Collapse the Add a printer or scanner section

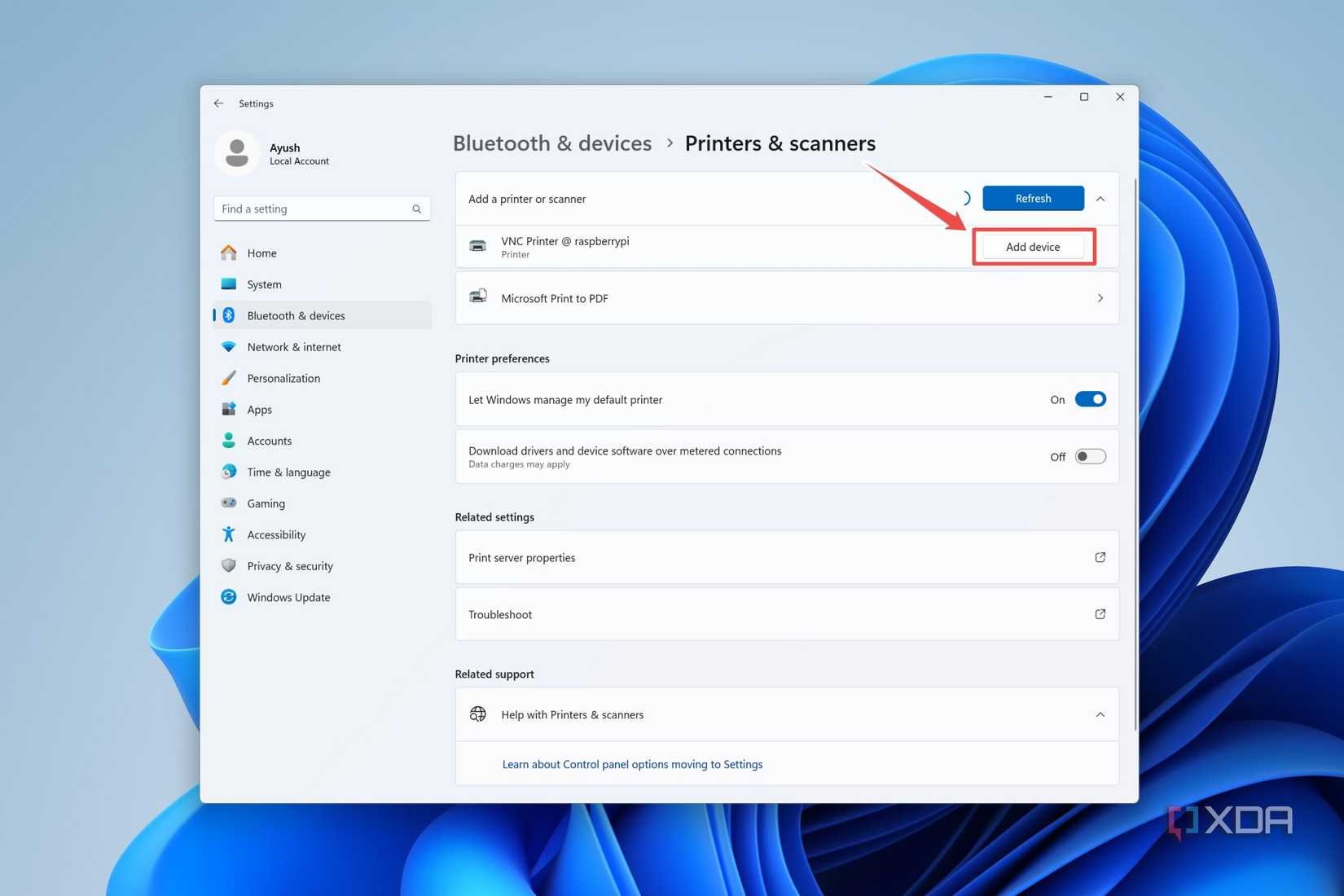[x=1100, y=199]
